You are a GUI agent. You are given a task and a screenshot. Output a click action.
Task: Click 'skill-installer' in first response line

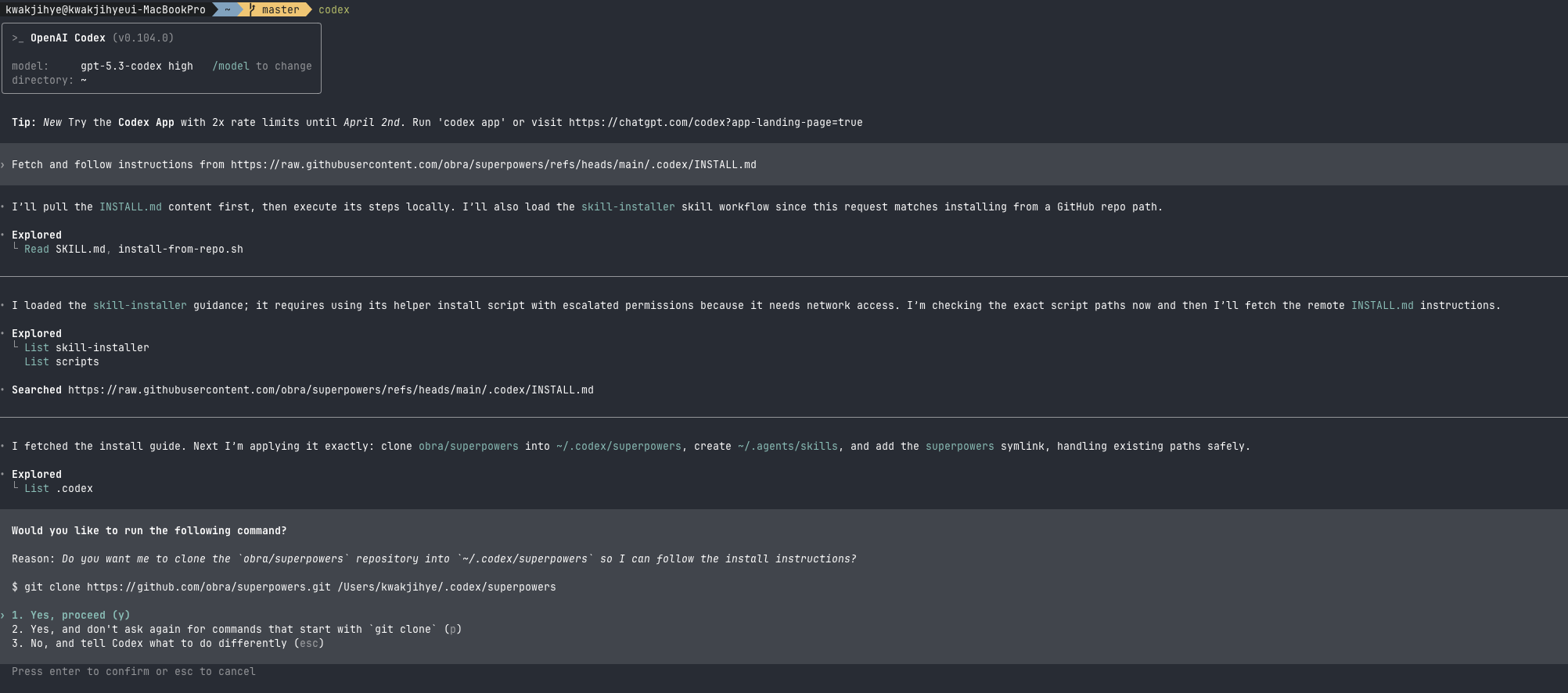[628, 206]
